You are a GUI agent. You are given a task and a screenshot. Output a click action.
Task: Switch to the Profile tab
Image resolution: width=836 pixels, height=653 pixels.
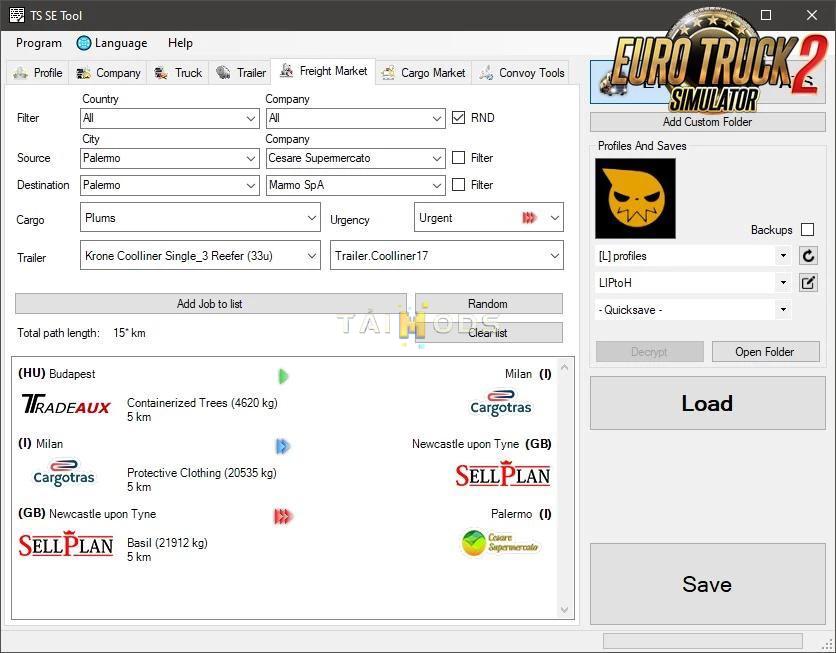click(38, 73)
